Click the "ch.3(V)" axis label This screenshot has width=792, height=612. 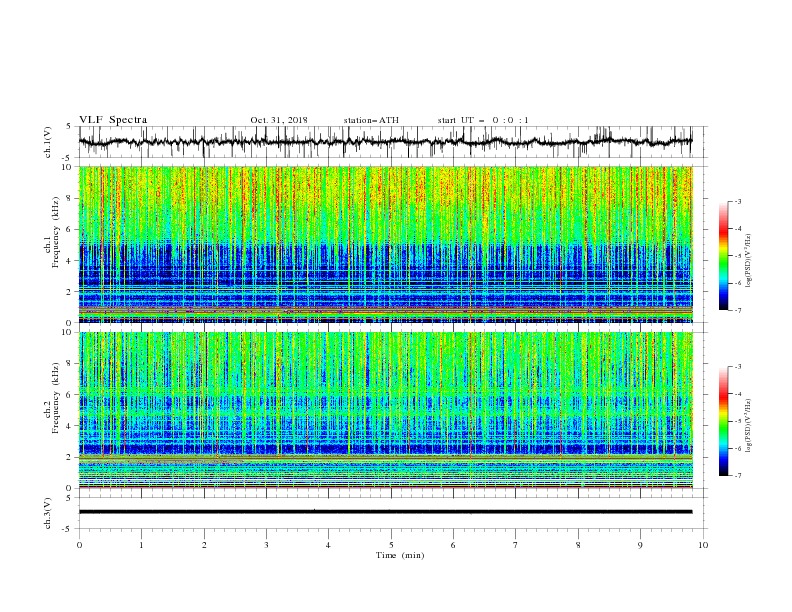tap(48, 513)
